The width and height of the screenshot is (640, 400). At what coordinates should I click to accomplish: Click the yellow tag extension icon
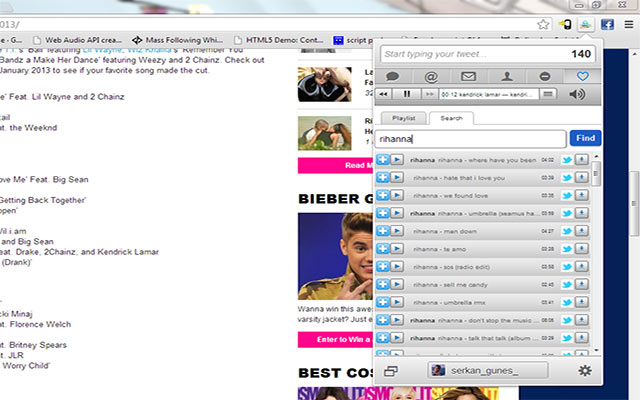tap(565, 24)
